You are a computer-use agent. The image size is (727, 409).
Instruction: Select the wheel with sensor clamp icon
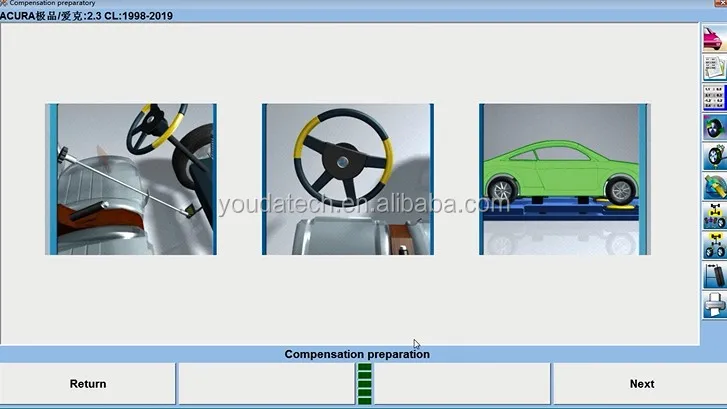[714, 157]
